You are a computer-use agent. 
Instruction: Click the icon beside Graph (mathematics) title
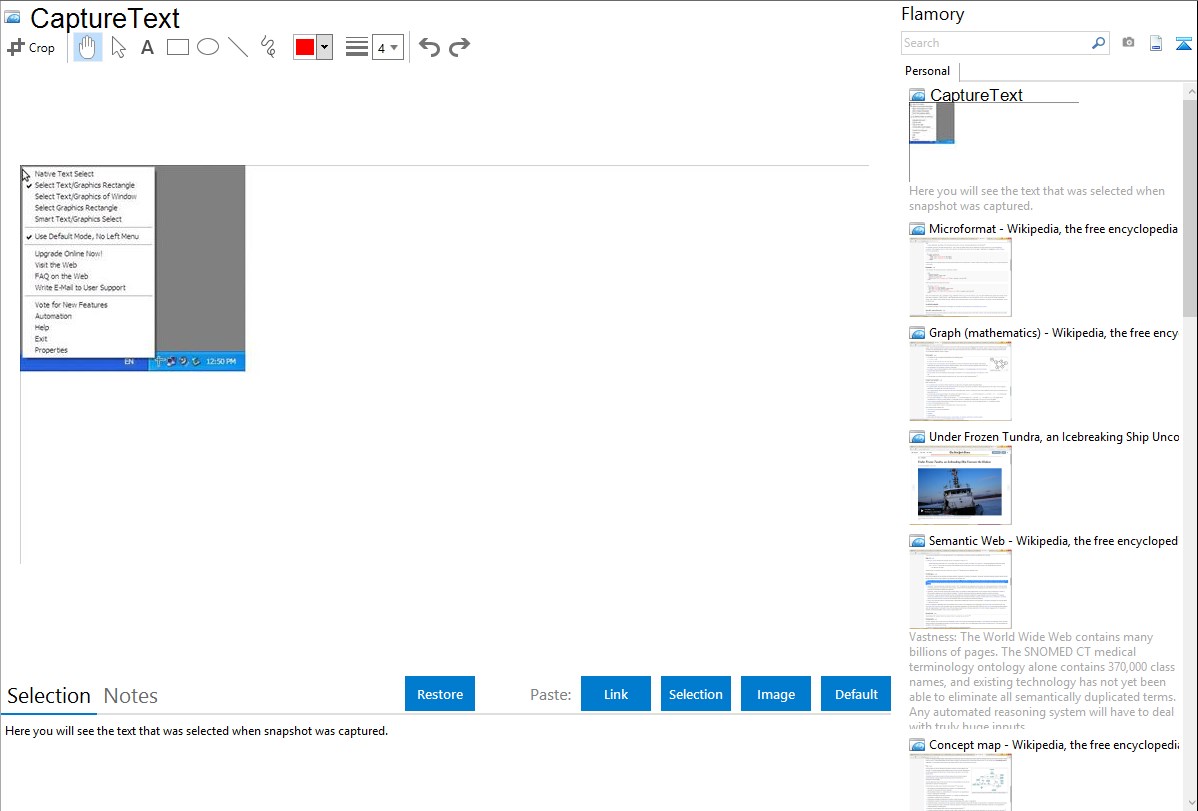(x=917, y=333)
